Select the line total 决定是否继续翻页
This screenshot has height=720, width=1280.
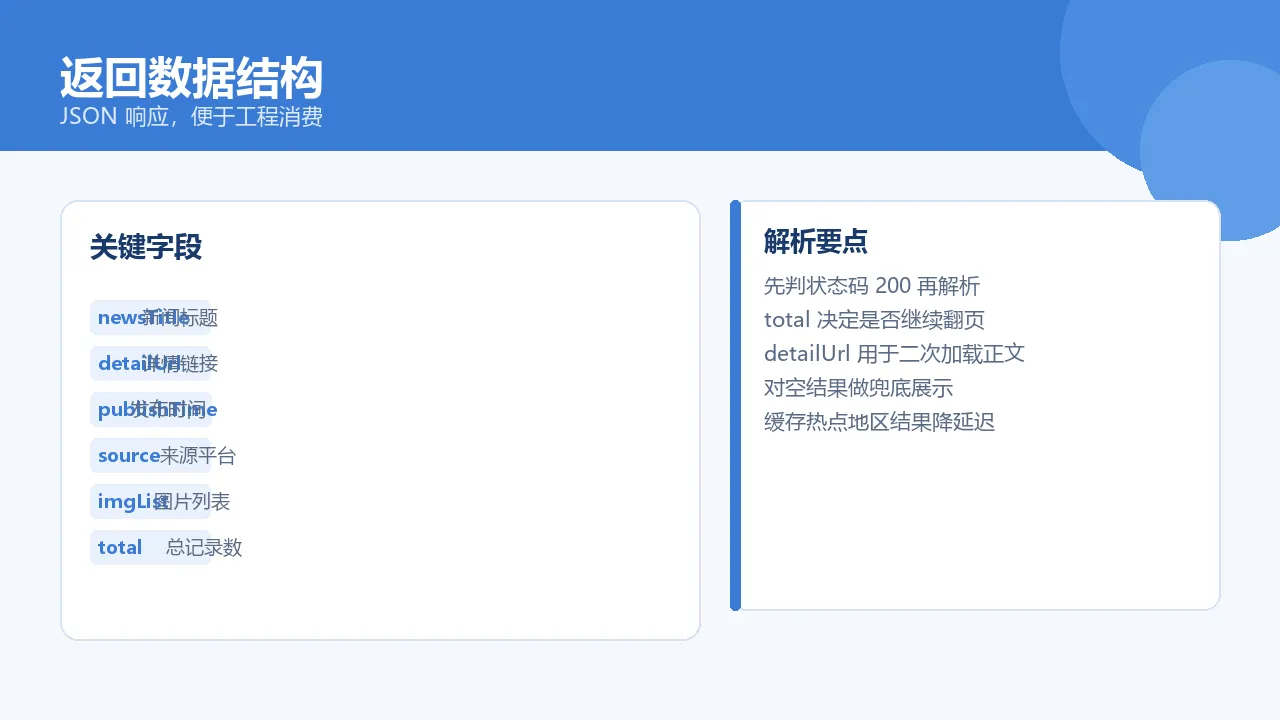(875, 320)
